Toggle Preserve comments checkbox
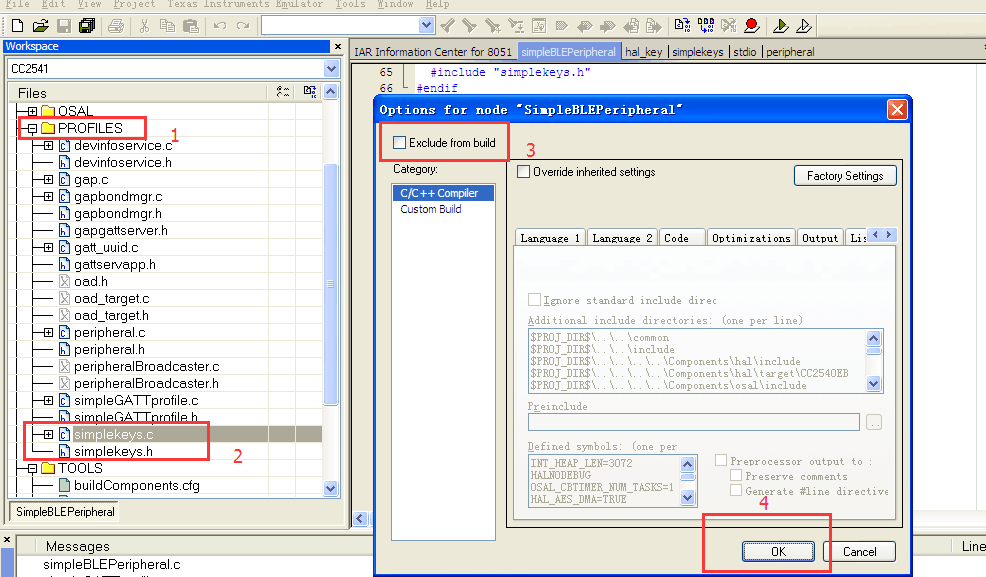Viewport: 986px width, 577px height. (736, 476)
